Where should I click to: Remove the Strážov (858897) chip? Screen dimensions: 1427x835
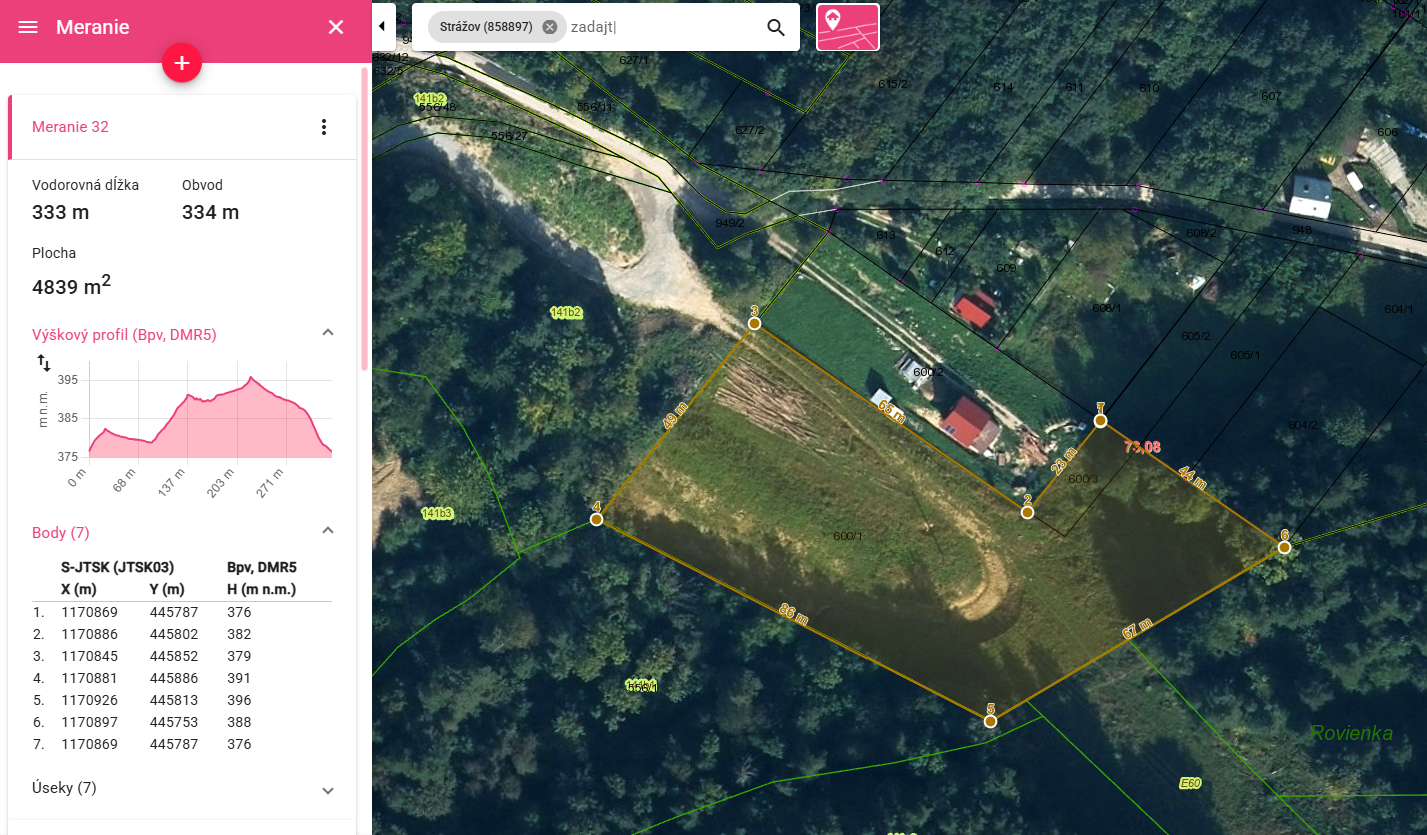[x=550, y=27]
